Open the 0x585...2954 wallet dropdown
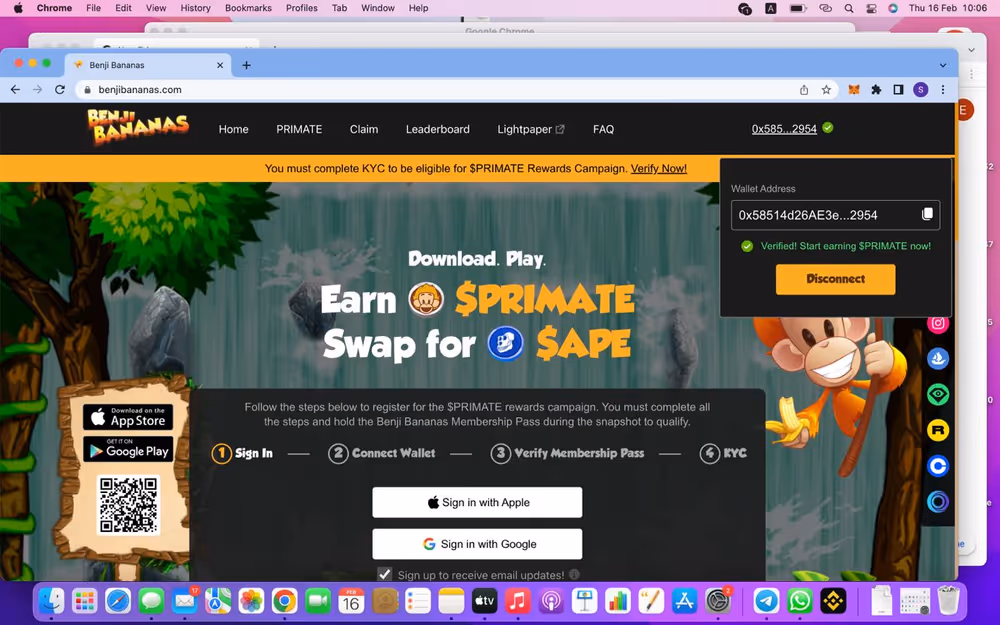 coord(784,129)
